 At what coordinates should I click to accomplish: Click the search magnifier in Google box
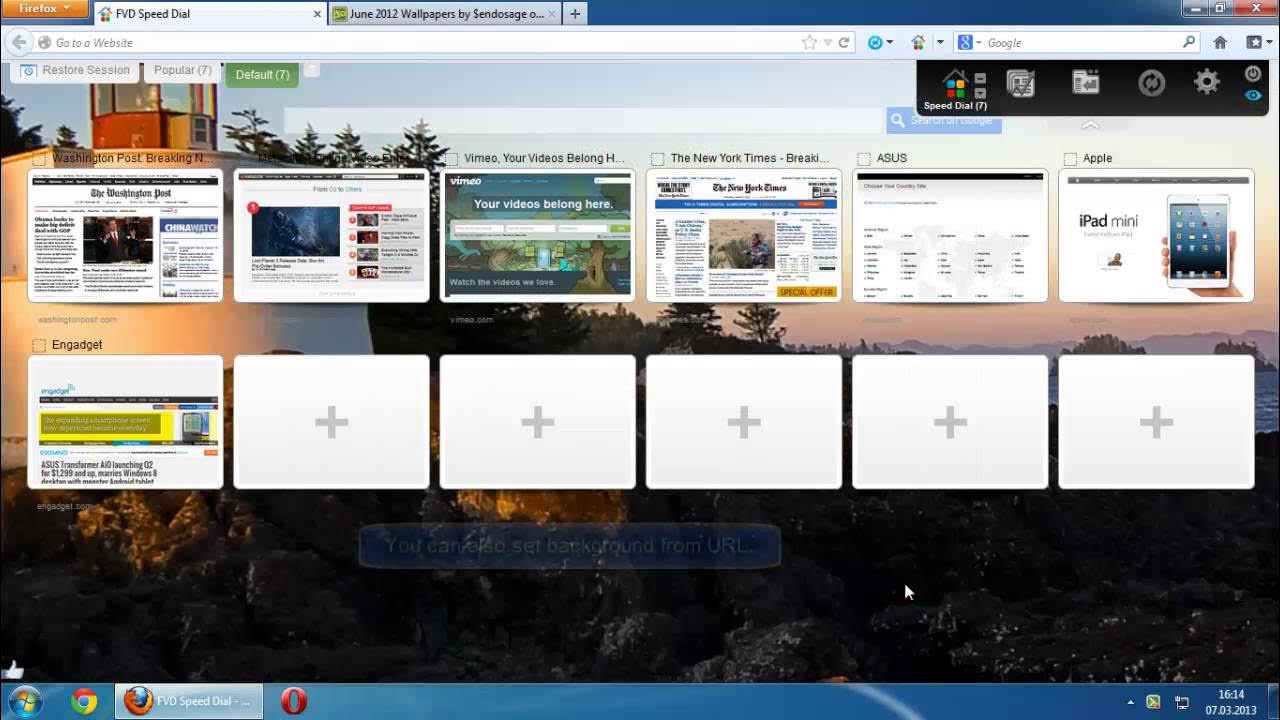1189,42
